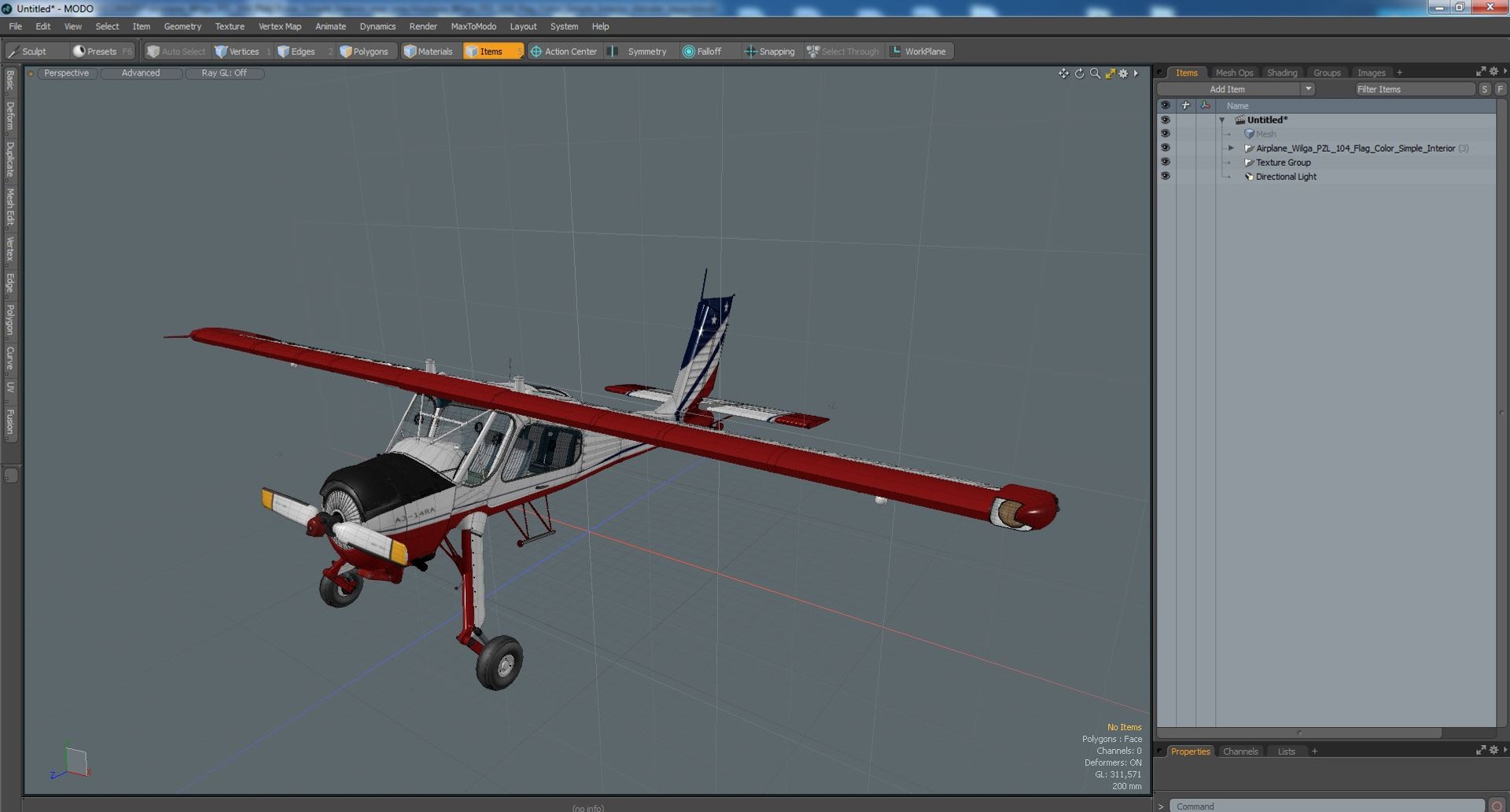Screen dimensions: 1510x812
Task: Open the Ray GL: Off dropdown
Action: pos(224,73)
